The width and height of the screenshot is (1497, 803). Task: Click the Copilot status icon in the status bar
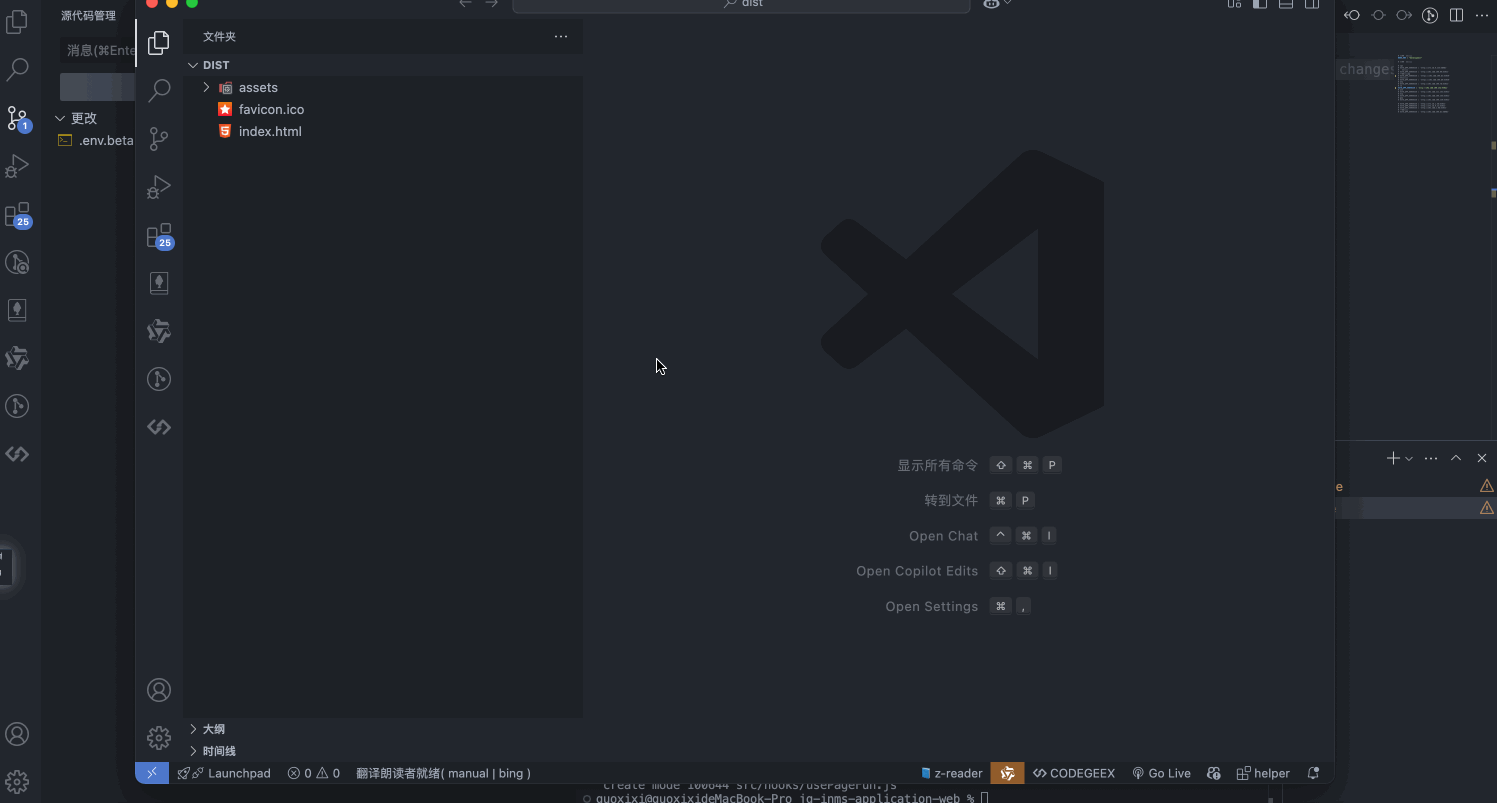(1214, 773)
